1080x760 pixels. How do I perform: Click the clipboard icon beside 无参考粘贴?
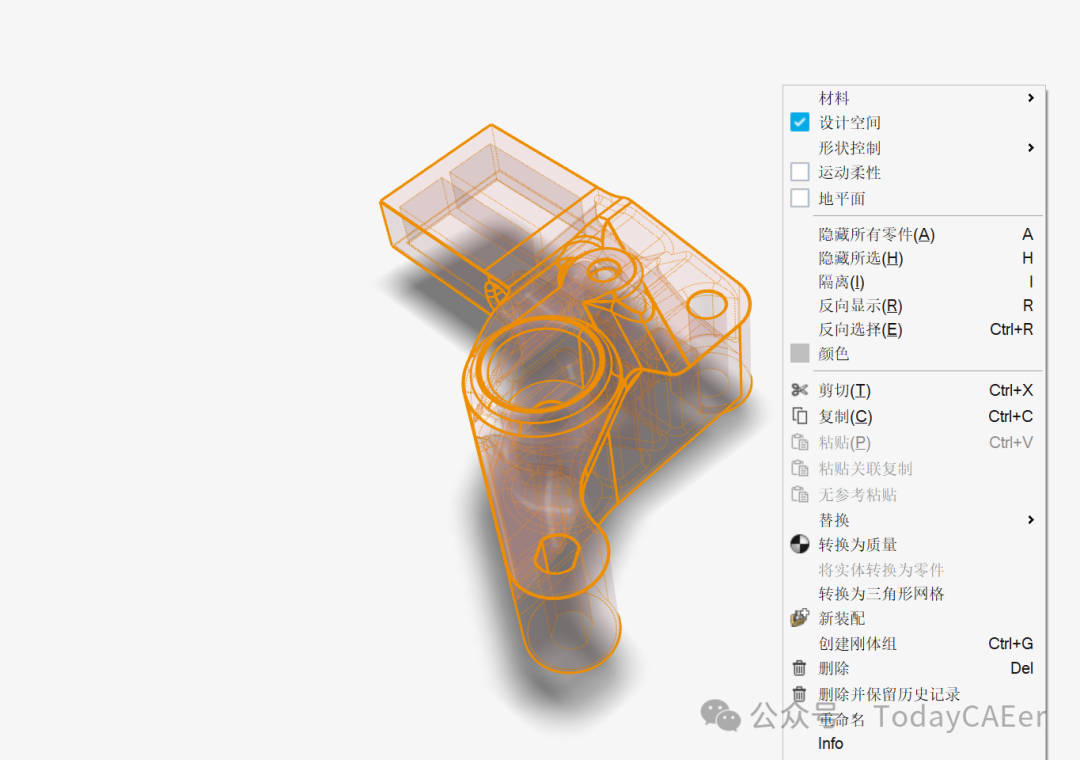799,494
